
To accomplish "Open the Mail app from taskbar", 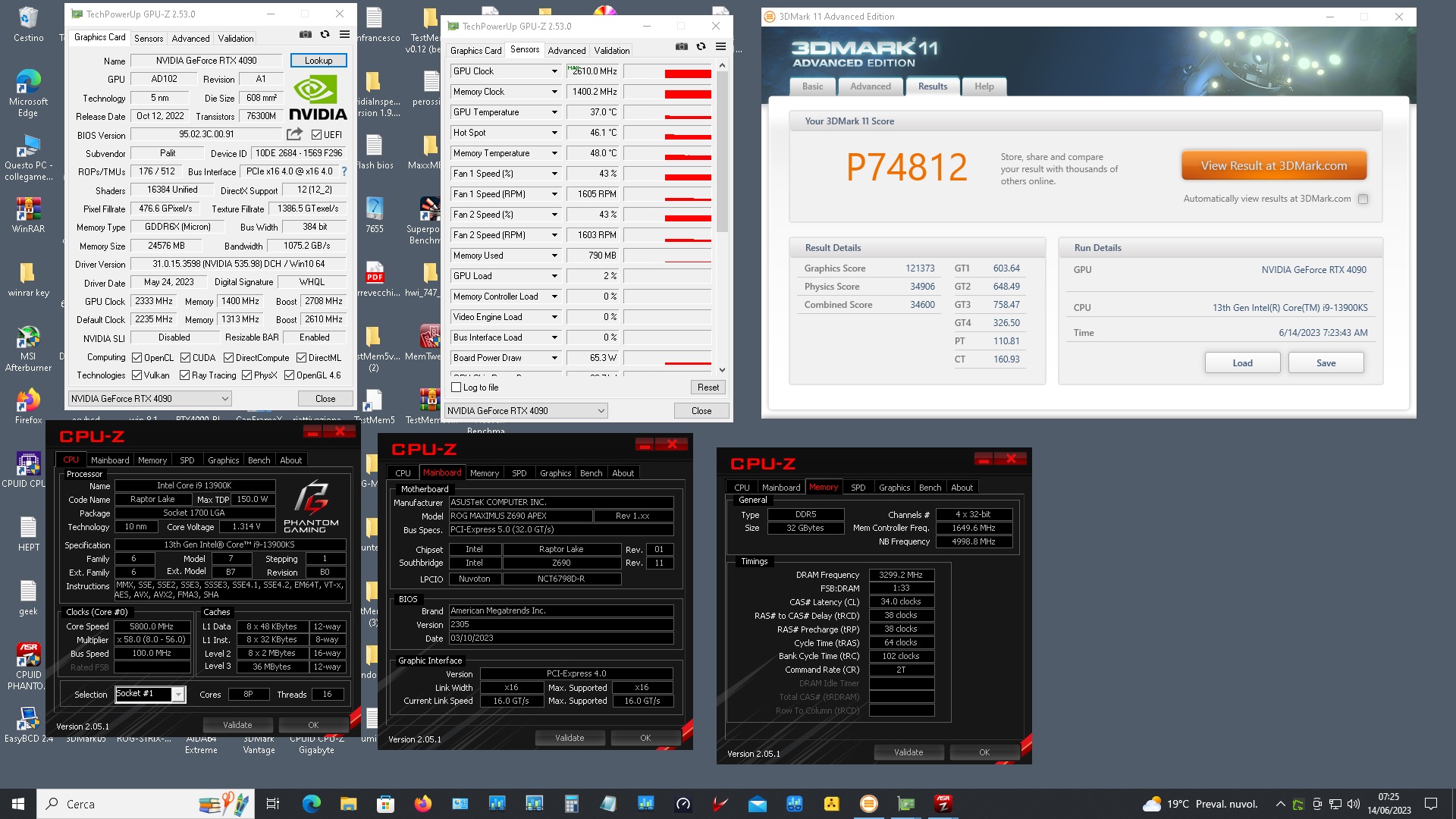I will [x=757, y=804].
